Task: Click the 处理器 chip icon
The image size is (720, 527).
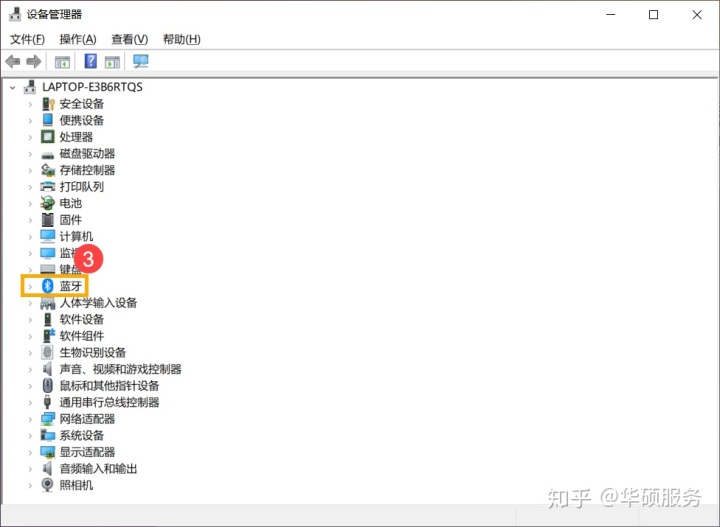Action: pos(48,137)
